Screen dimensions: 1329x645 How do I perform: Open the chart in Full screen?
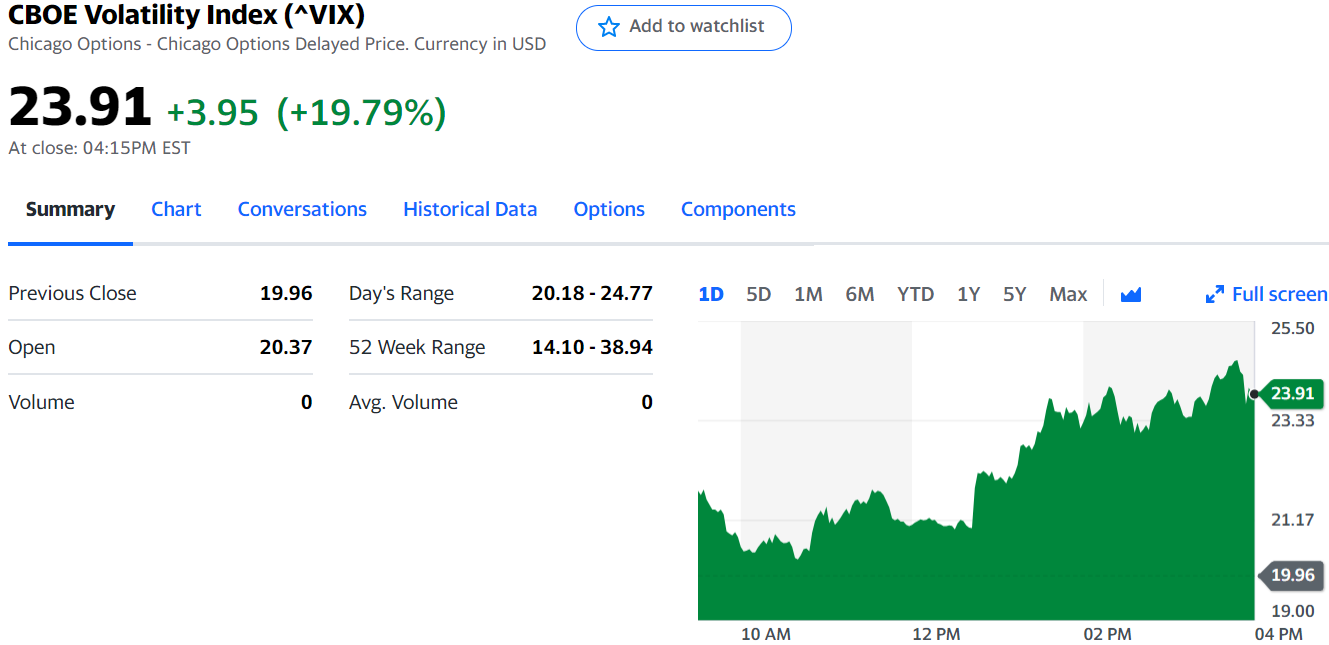coord(1267,294)
